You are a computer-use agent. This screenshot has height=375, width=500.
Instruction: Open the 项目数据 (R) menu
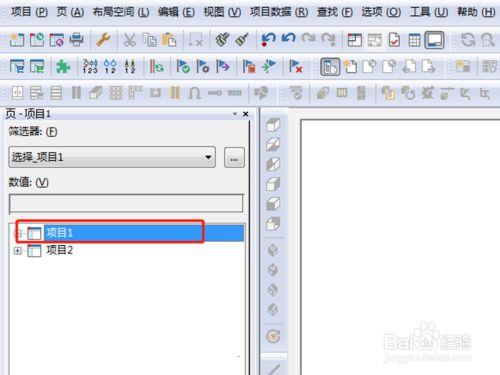pyautogui.click(x=279, y=12)
